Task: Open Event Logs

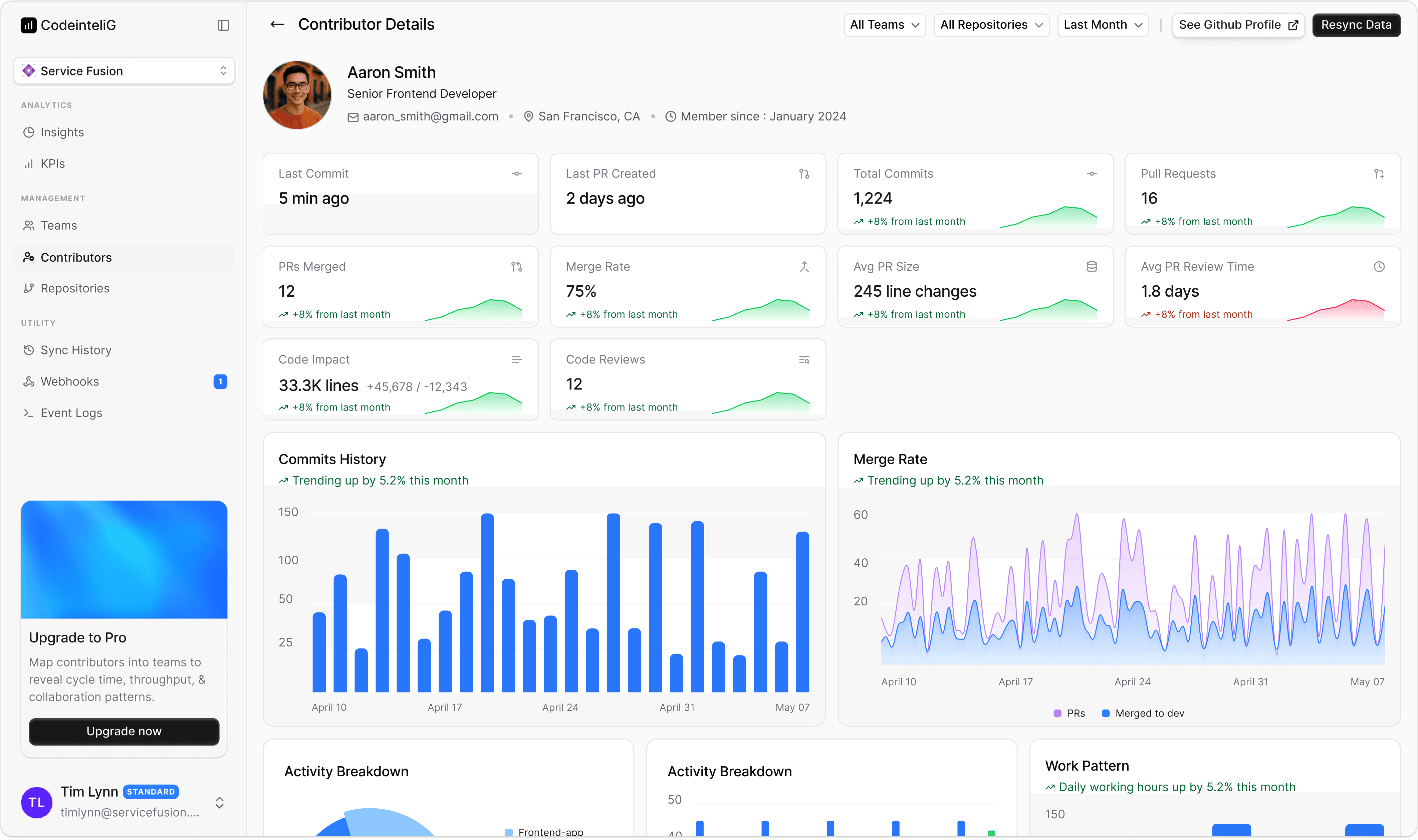Action: coord(124,412)
